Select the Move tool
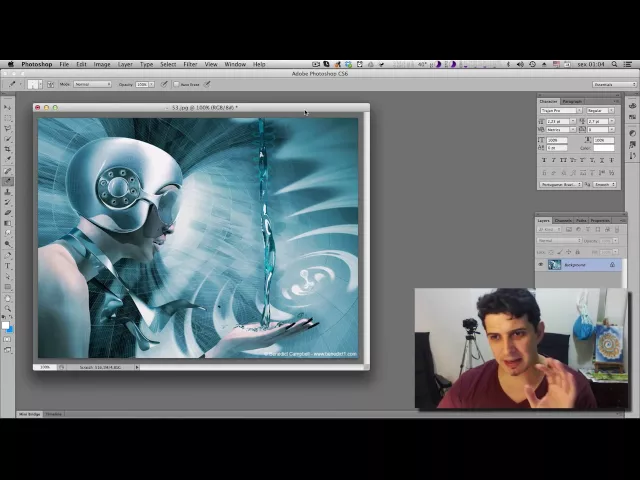 coord(7,107)
